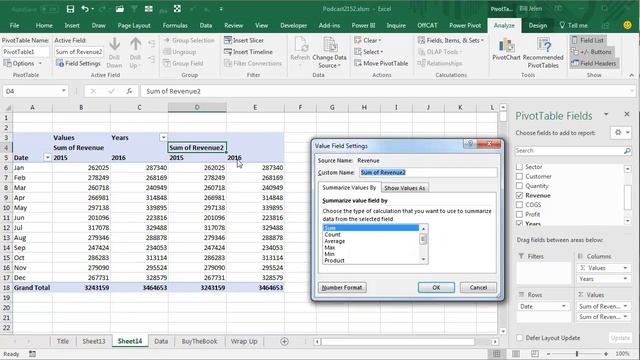Open the Formulas ribbon tab

(x=175, y=25)
